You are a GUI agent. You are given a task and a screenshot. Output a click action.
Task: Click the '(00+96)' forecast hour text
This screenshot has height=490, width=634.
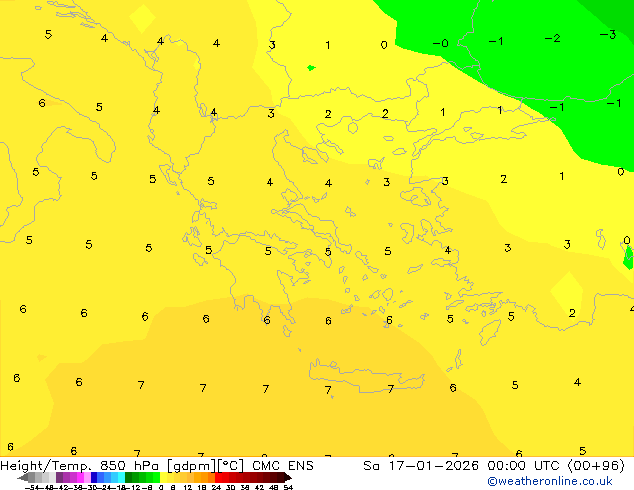[x=596, y=466]
